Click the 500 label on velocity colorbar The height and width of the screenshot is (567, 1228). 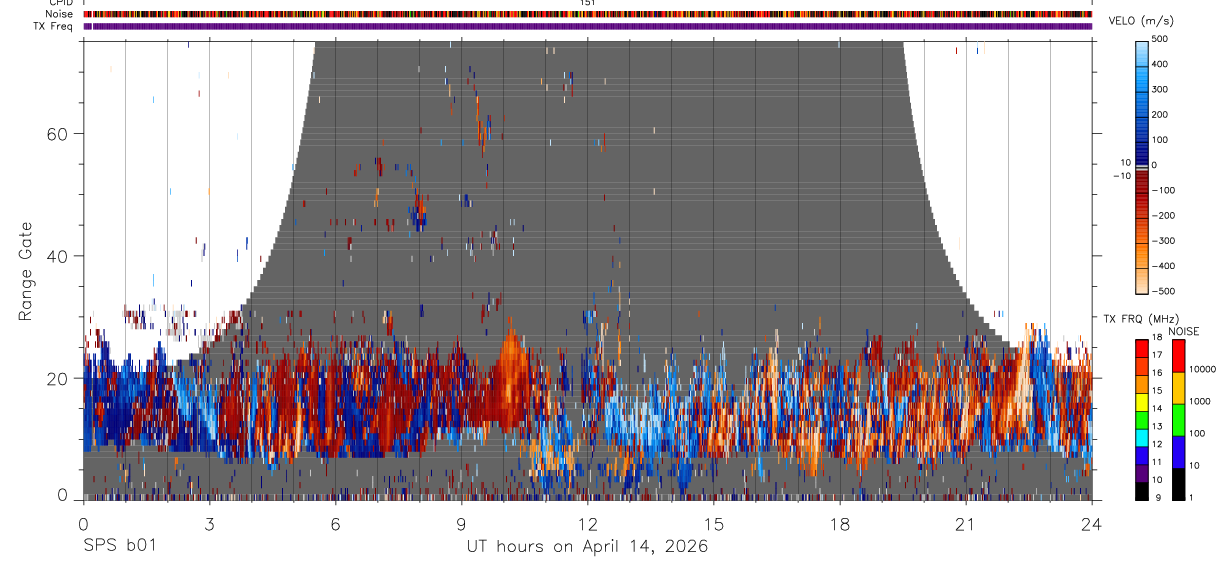point(1160,39)
